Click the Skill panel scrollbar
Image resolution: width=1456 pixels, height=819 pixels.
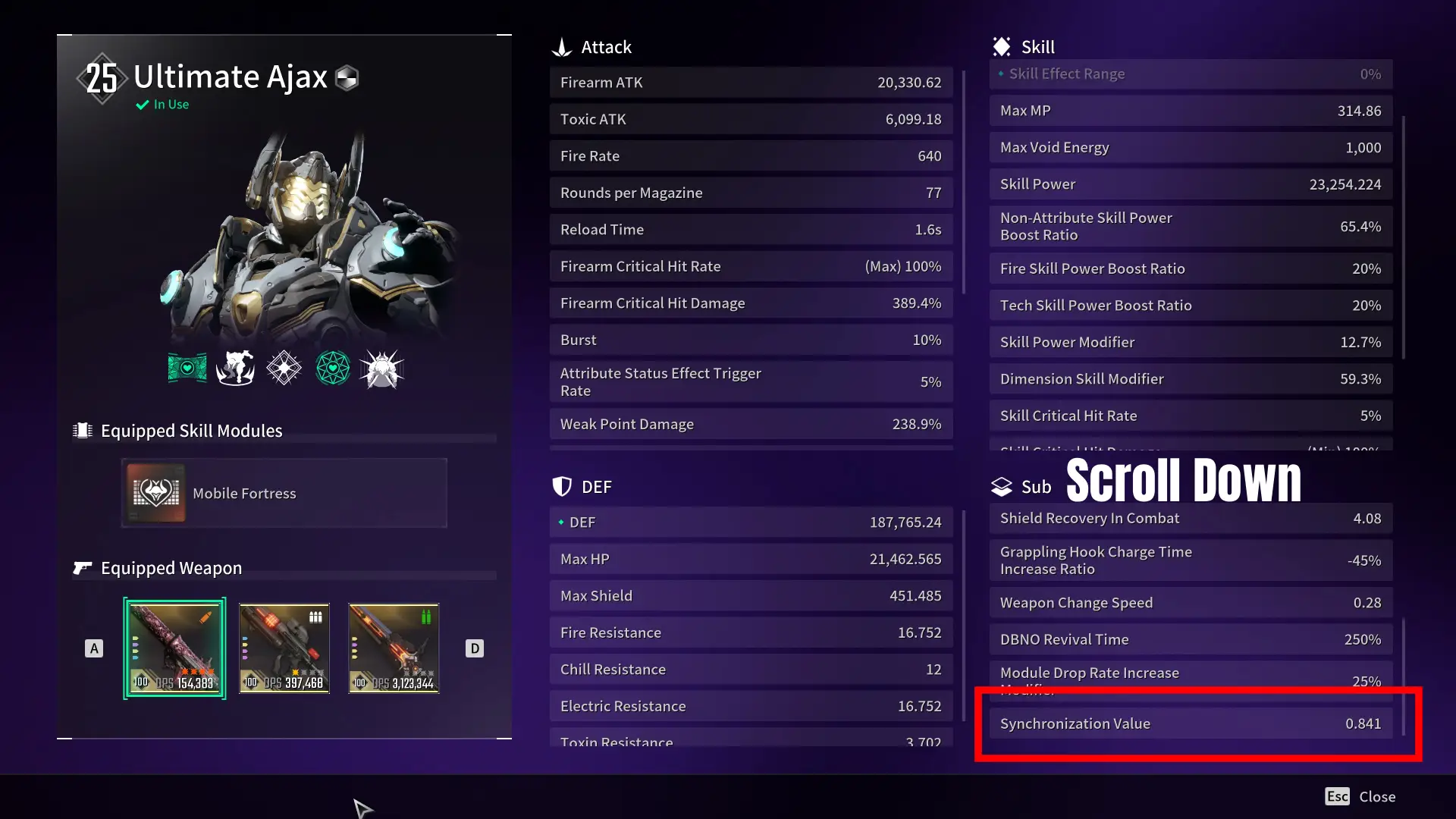click(1404, 237)
